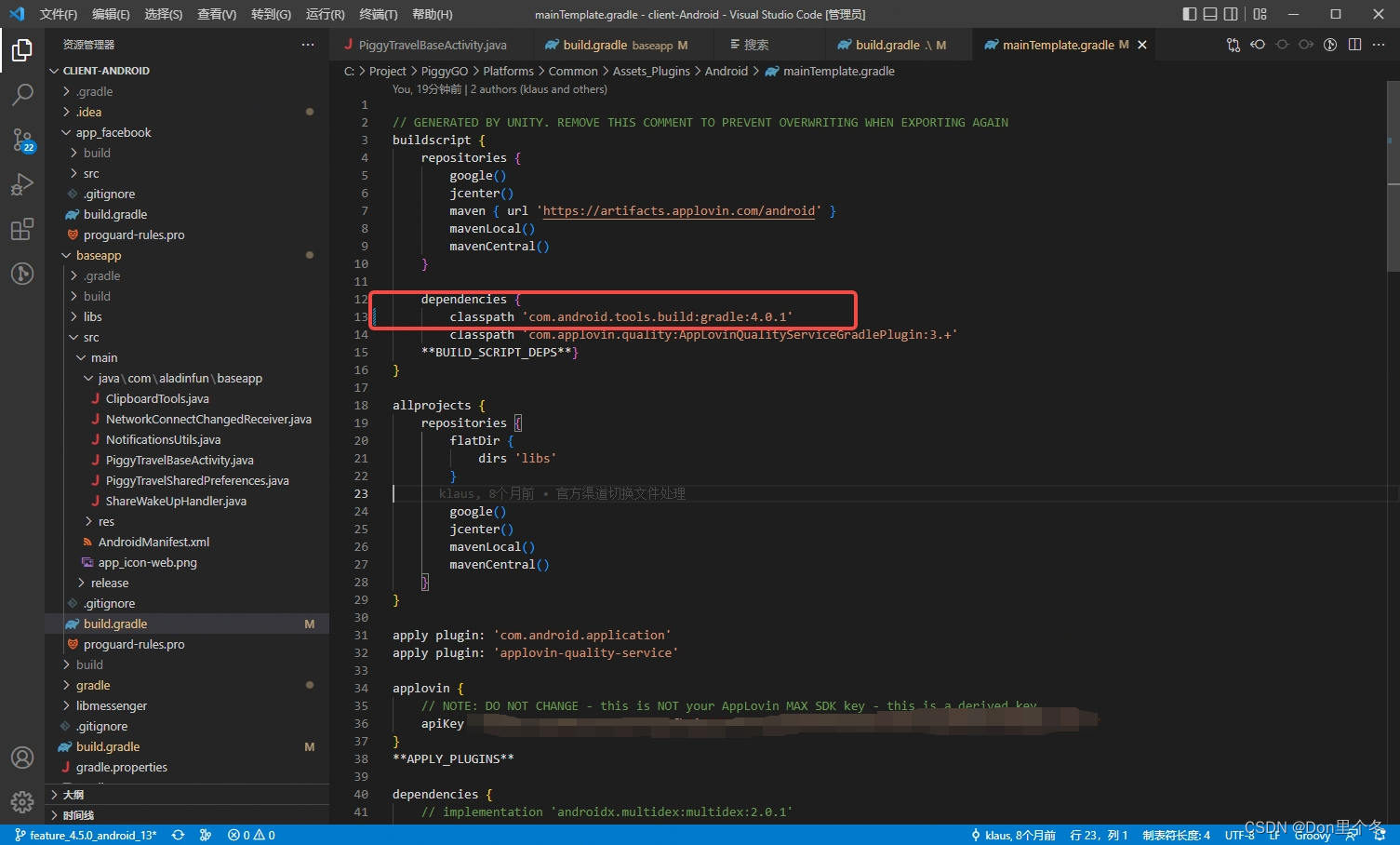The height and width of the screenshot is (845, 1400).
Task: Open errors and warnings count in status bar
Action: 251,835
